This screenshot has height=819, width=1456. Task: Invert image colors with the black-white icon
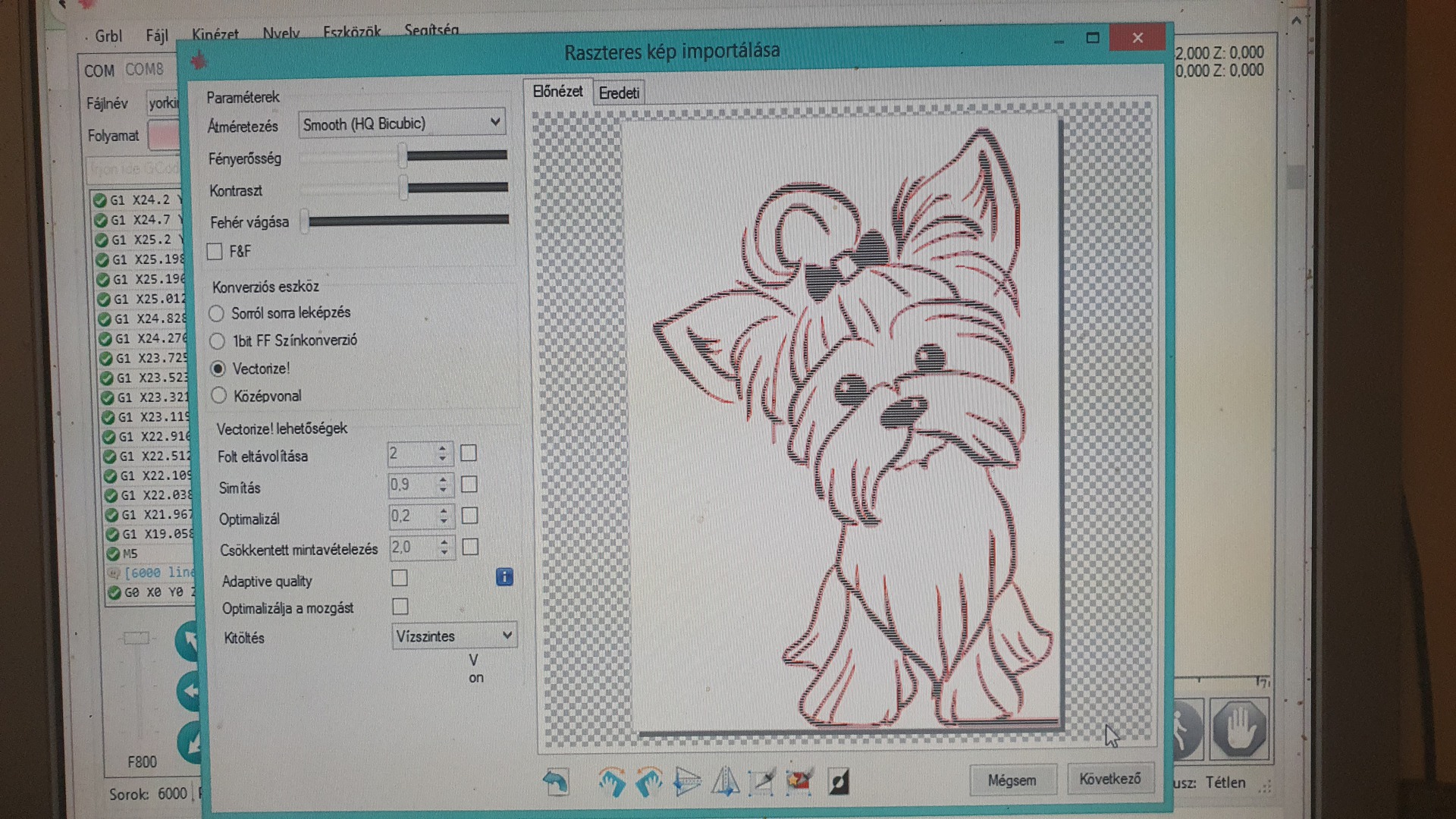coord(839,781)
